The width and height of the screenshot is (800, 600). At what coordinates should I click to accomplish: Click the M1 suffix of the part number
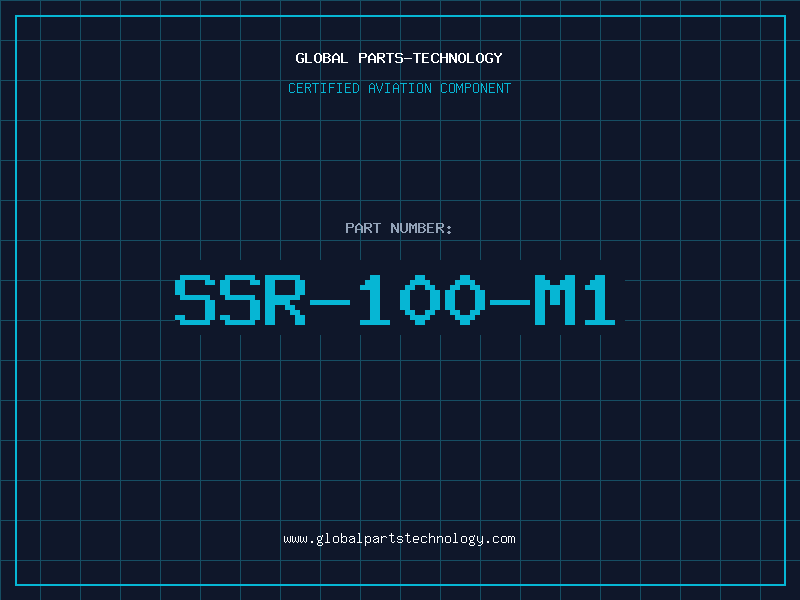[578, 300]
